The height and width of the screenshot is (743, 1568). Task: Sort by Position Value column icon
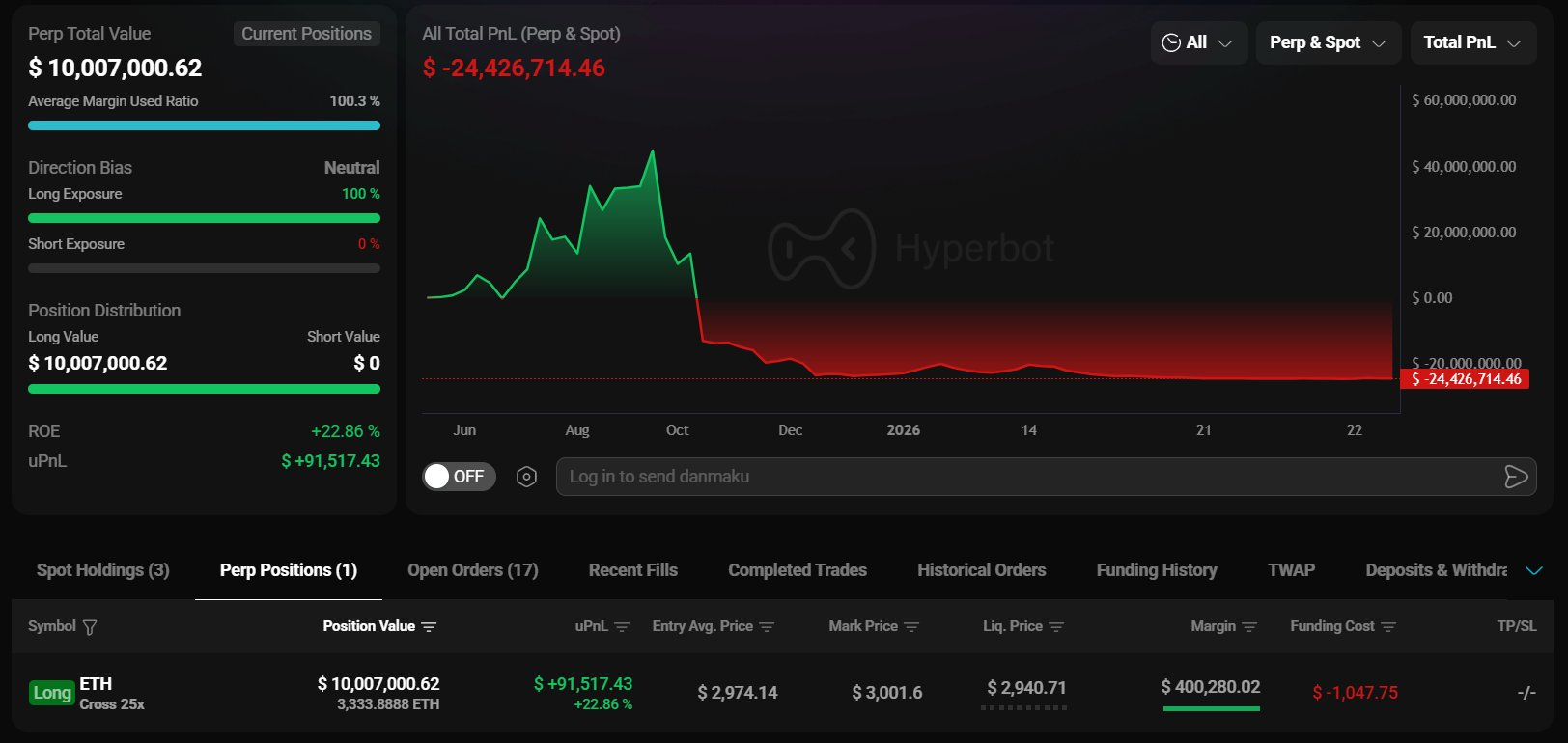[430, 627]
